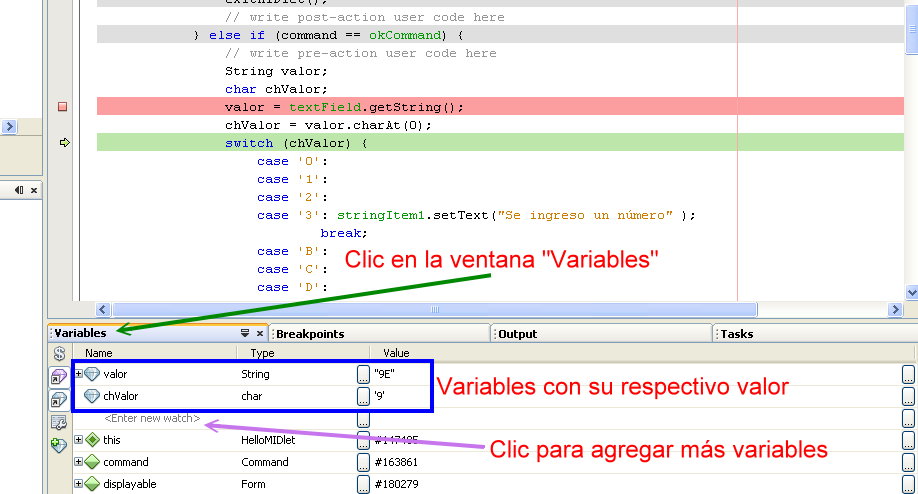Expand the valor variable node
The height and width of the screenshot is (494, 918).
point(78,373)
